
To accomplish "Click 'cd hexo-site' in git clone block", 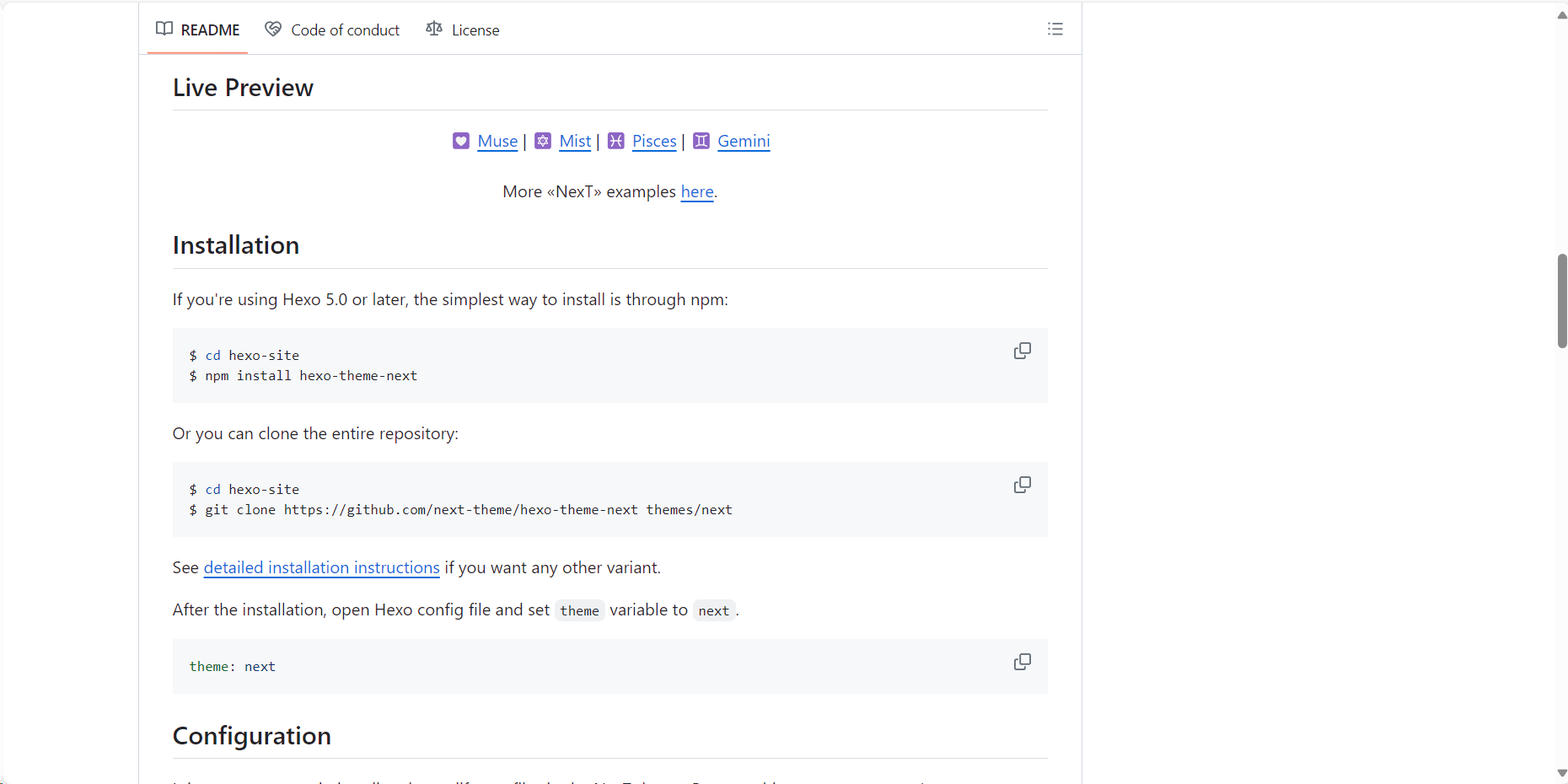I will click(x=252, y=490).
